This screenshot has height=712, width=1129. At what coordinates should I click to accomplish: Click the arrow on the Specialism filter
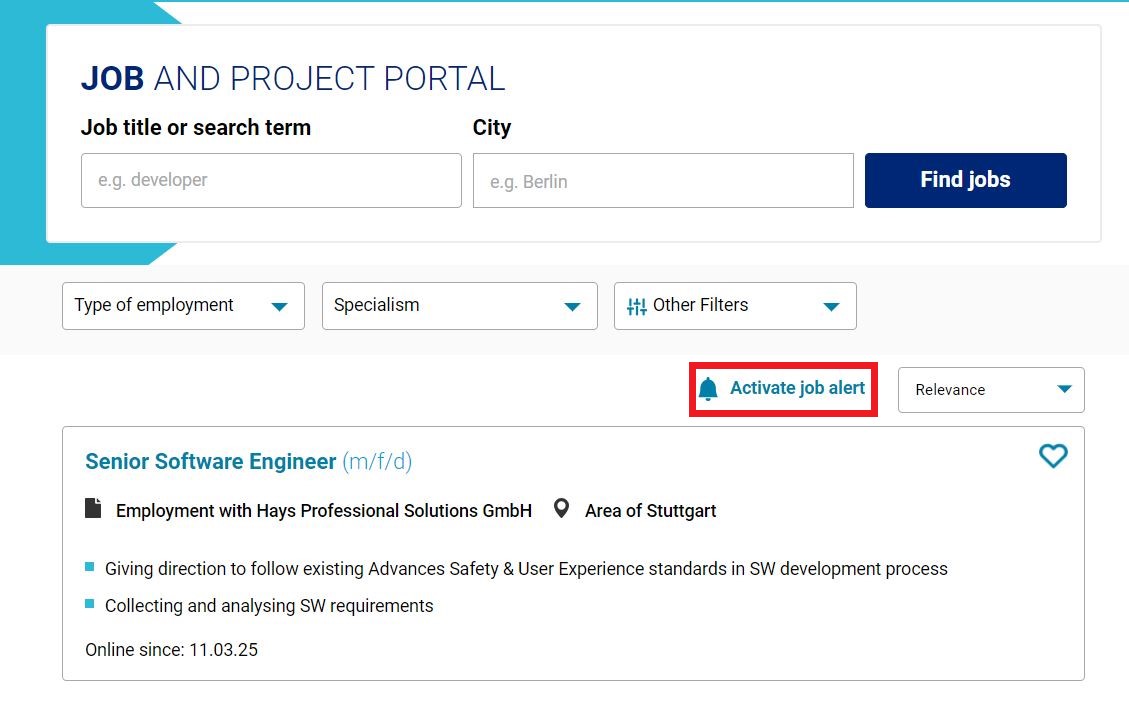[572, 307]
